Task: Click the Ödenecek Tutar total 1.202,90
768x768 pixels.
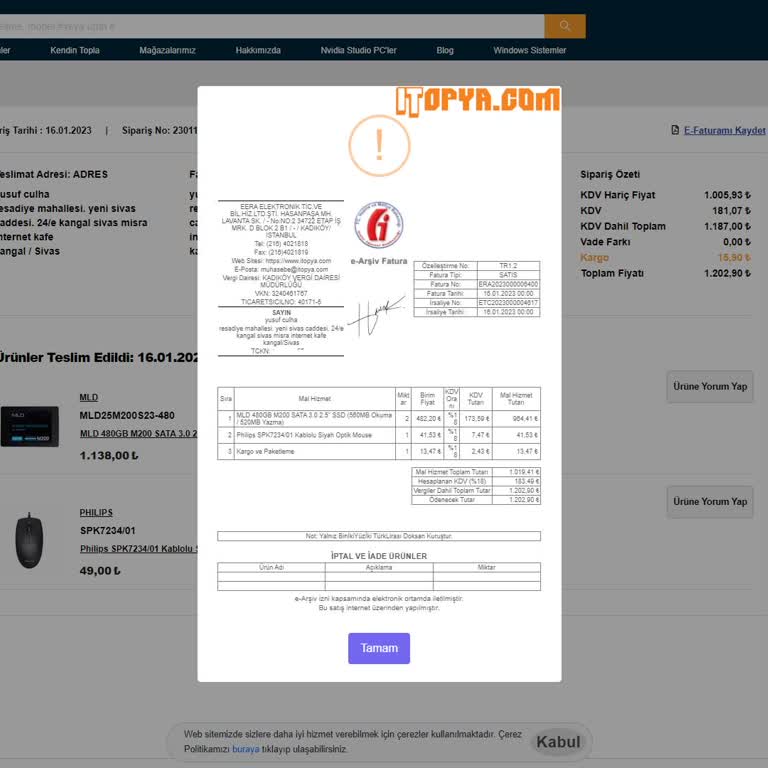Action: pos(517,500)
